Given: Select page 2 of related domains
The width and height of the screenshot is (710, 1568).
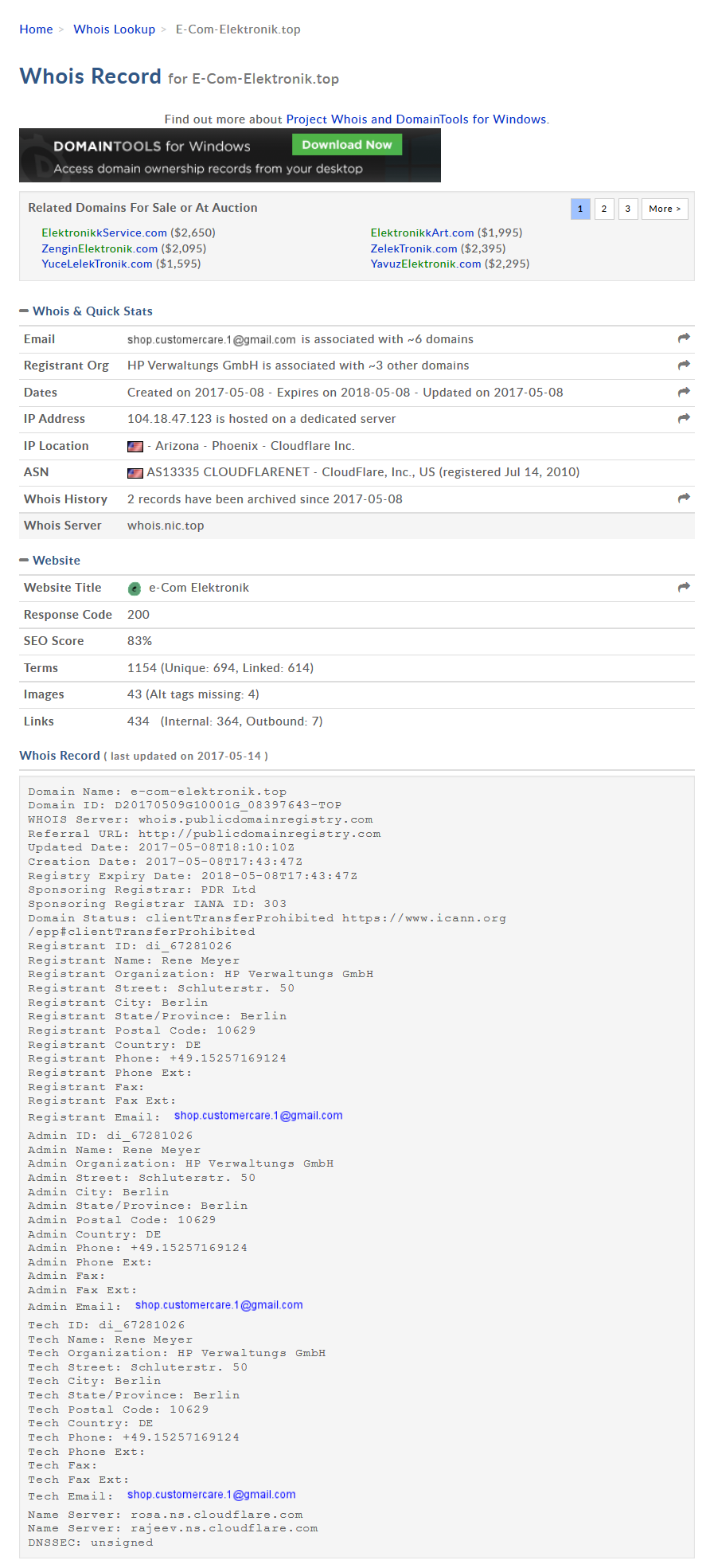Looking at the screenshot, I should pyautogui.click(x=604, y=209).
